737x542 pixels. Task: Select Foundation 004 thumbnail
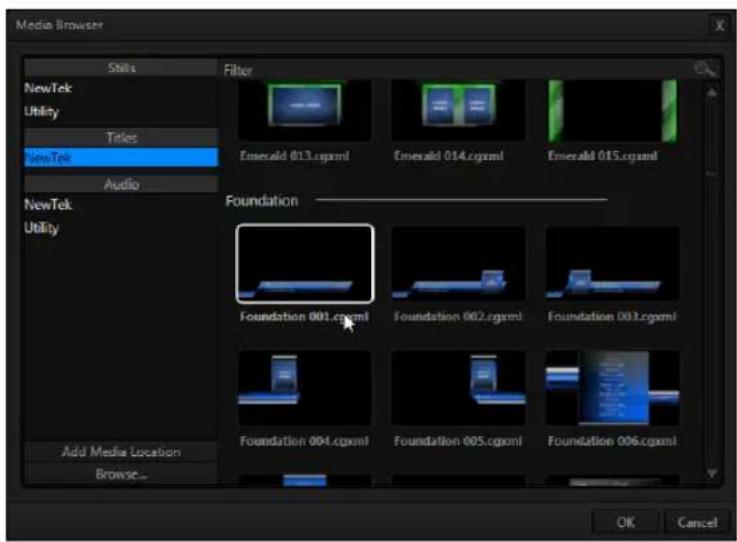coord(305,388)
